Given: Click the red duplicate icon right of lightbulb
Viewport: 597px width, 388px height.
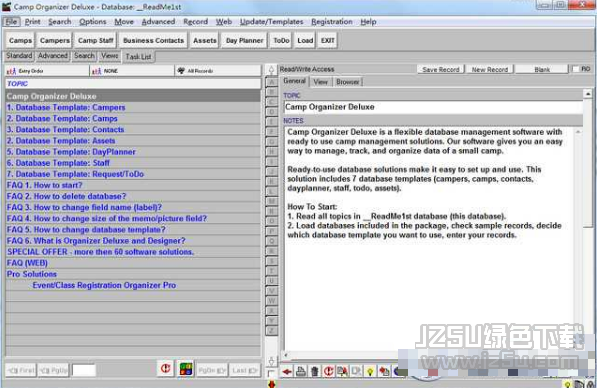Looking at the screenshot, I should click(384, 371).
